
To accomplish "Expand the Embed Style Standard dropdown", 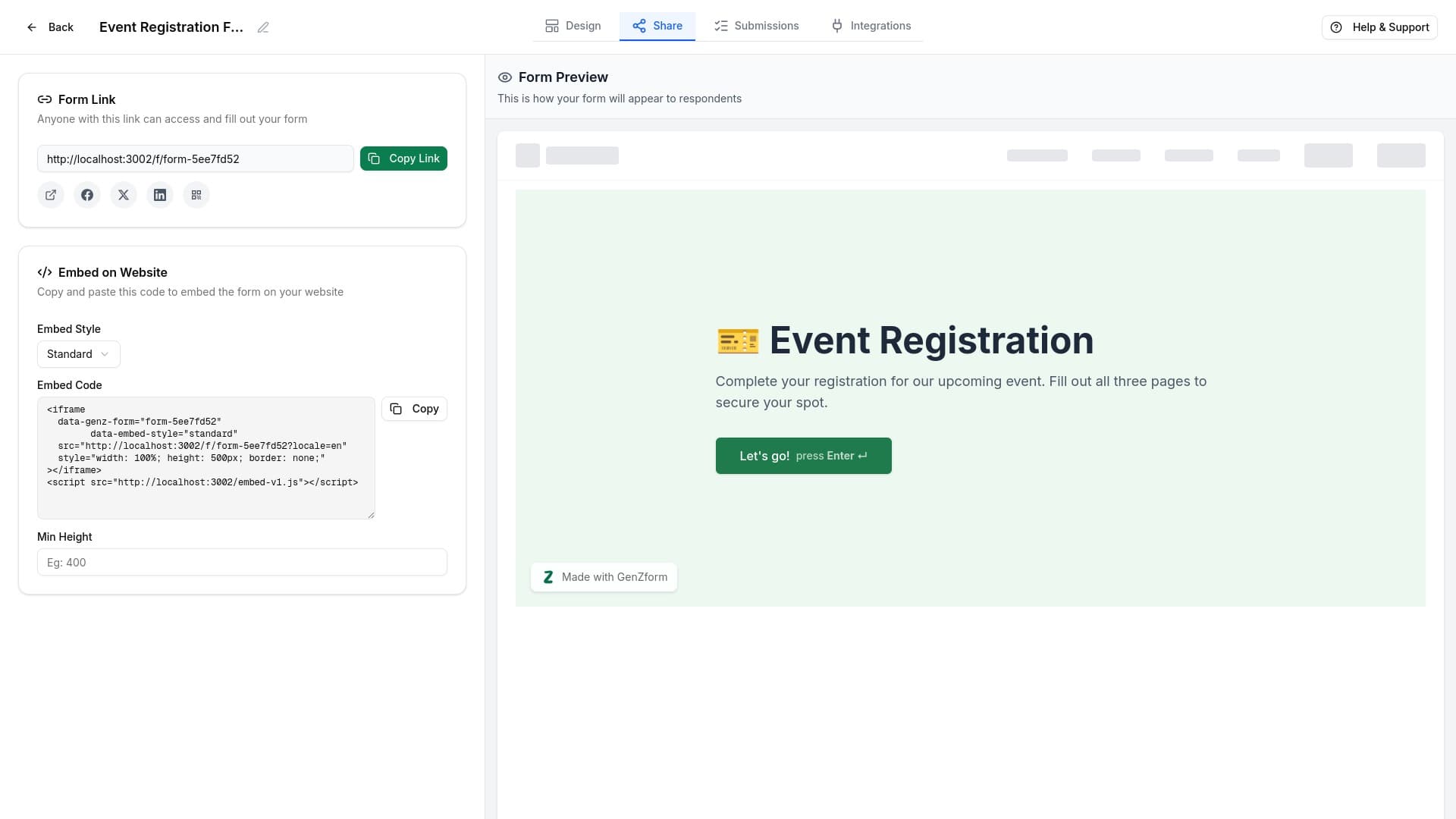I will coord(78,354).
